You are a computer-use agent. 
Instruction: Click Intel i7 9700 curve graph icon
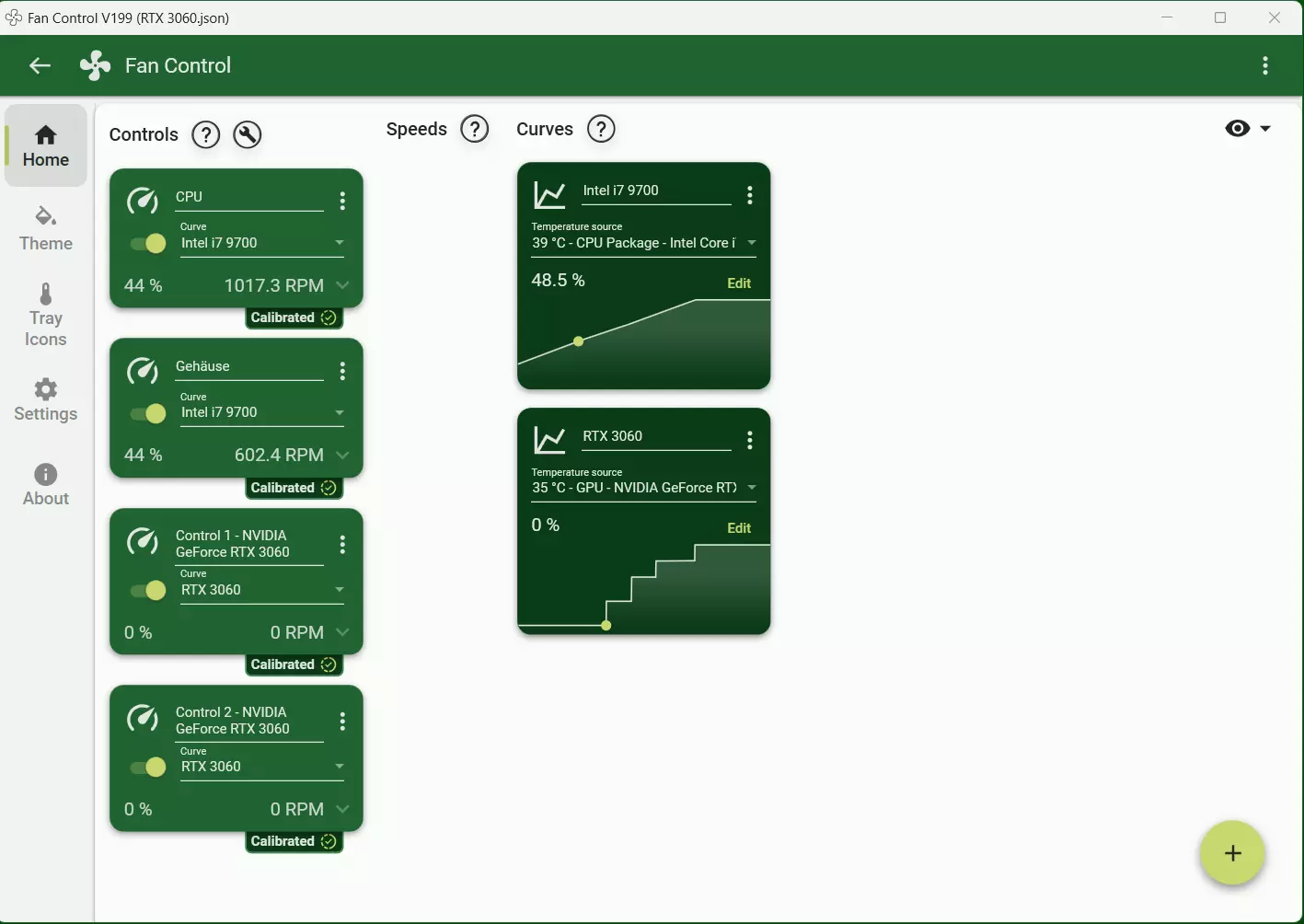point(549,194)
